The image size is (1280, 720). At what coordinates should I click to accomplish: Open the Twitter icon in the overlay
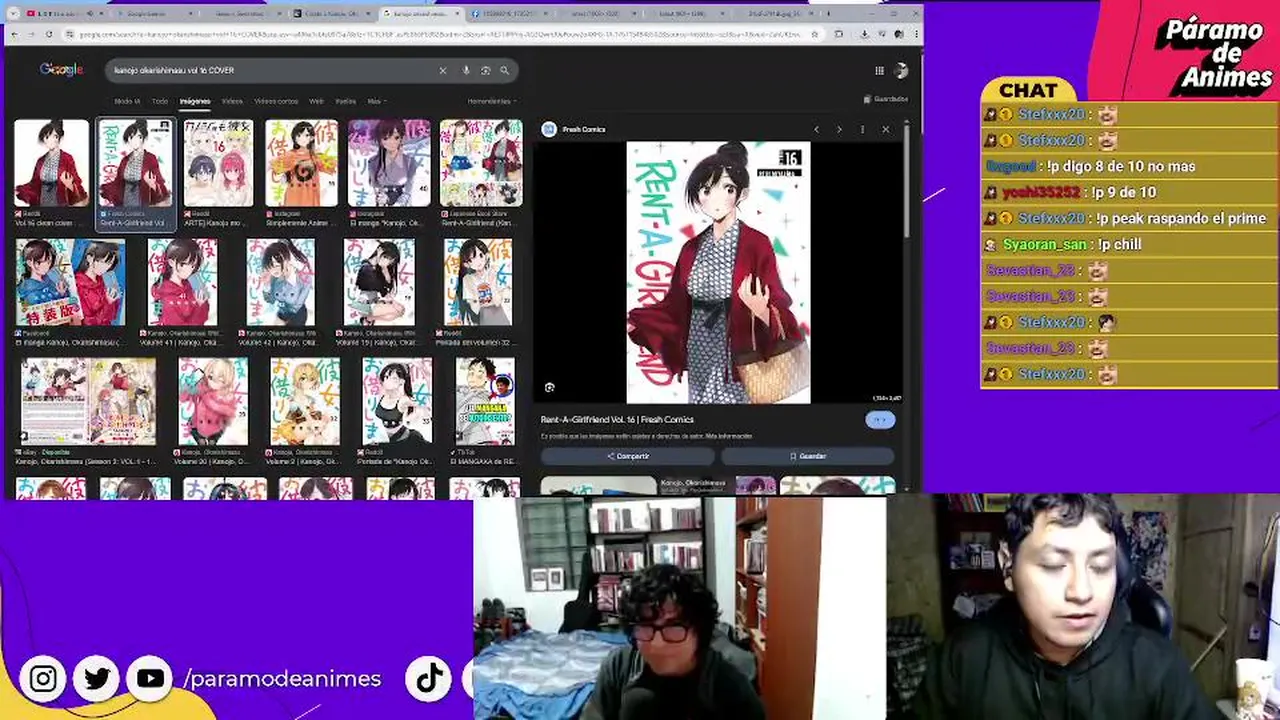tap(97, 679)
